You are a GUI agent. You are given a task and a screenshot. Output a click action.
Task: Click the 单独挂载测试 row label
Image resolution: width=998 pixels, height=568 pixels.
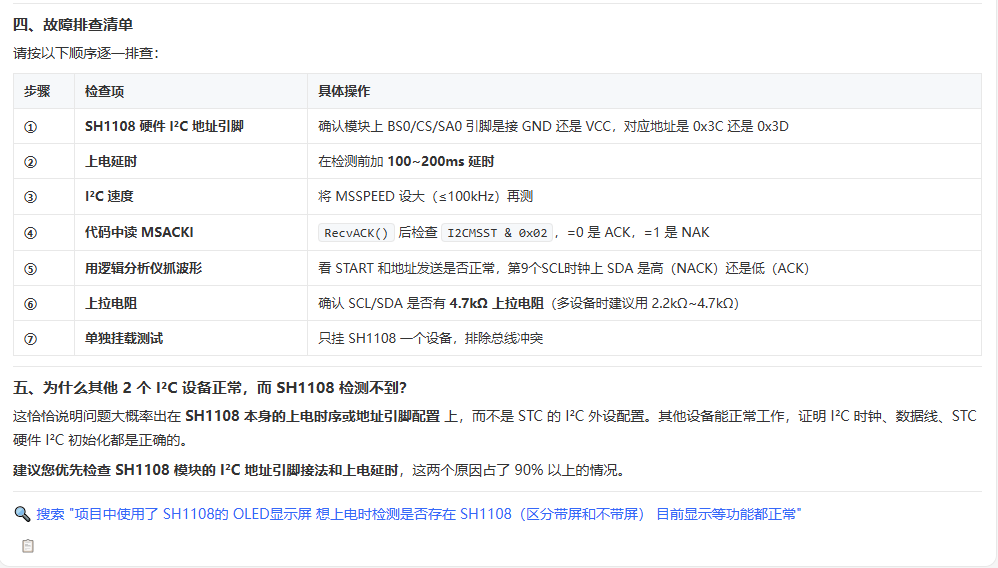point(124,338)
